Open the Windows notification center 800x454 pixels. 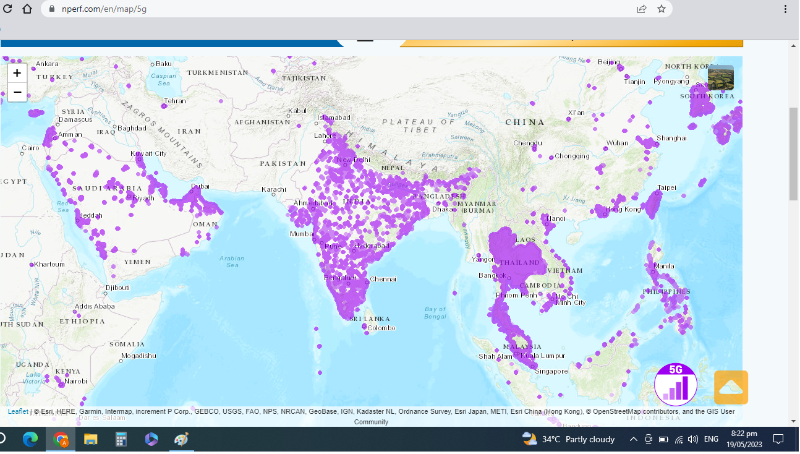(x=789, y=439)
